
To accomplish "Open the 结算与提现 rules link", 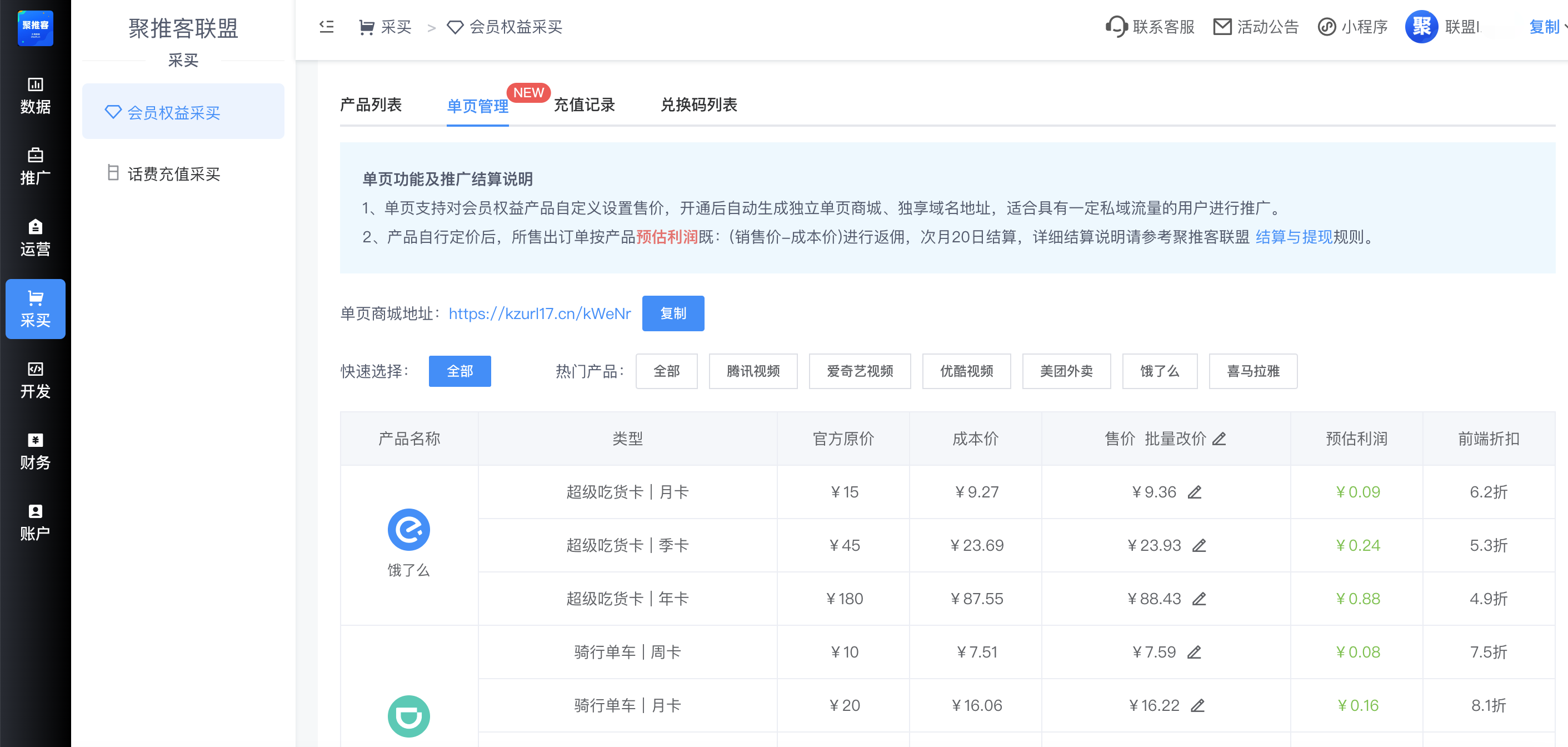I will [x=1294, y=237].
